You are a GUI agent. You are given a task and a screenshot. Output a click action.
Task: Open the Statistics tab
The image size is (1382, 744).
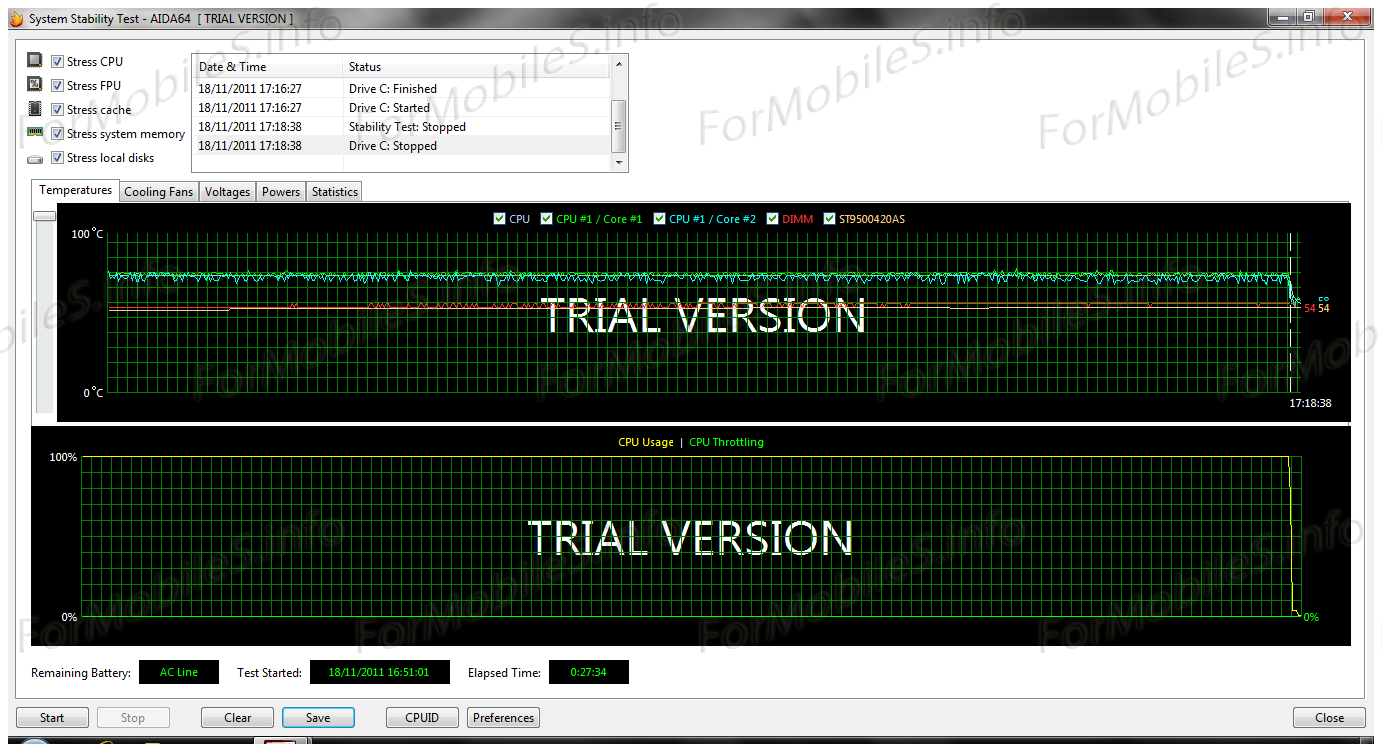click(x=334, y=192)
